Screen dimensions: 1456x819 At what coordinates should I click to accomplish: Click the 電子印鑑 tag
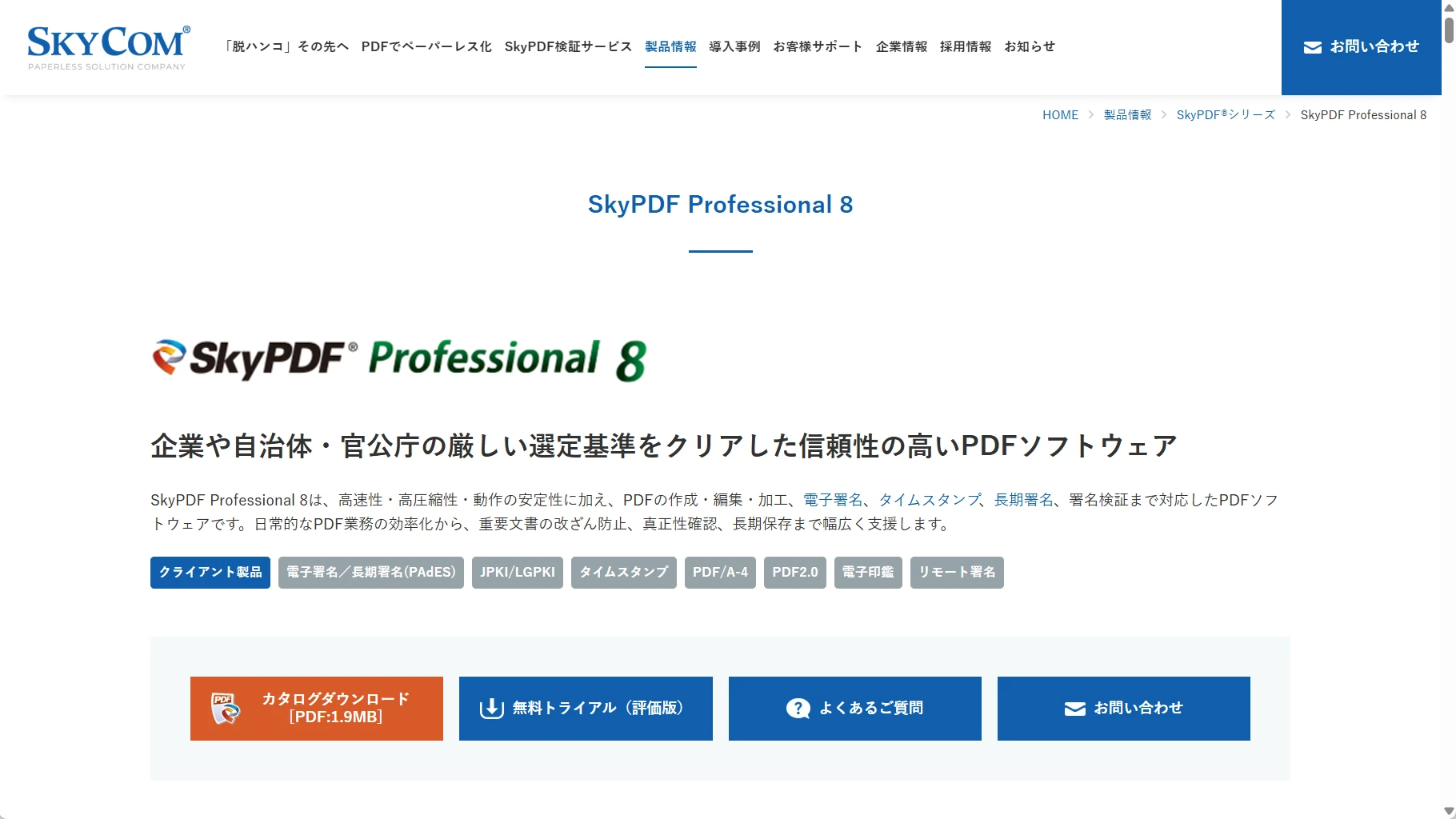[x=868, y=573]
